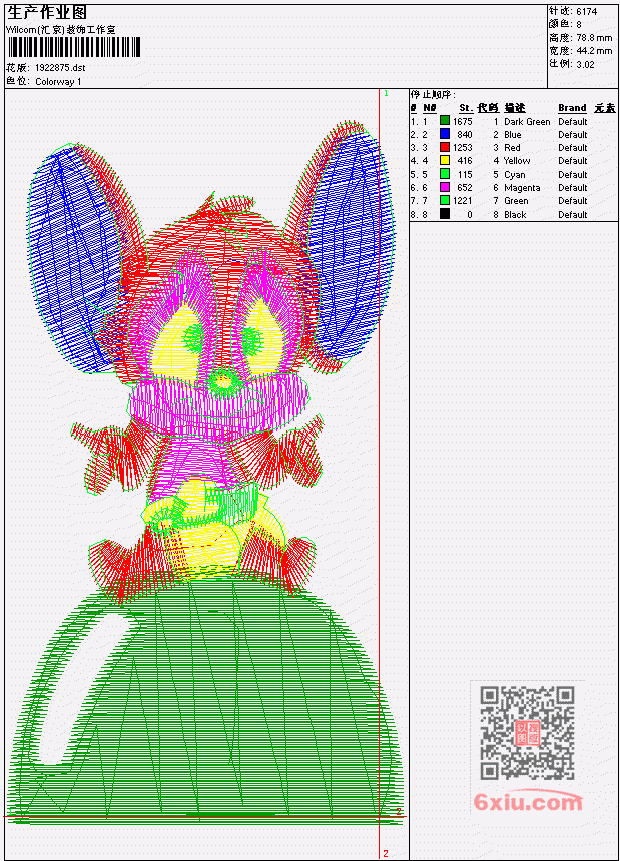Image resolution: width=620 pixels, height=861 pixels.
Task: Click the '代码' column header
Action: (x=488, y=108)
